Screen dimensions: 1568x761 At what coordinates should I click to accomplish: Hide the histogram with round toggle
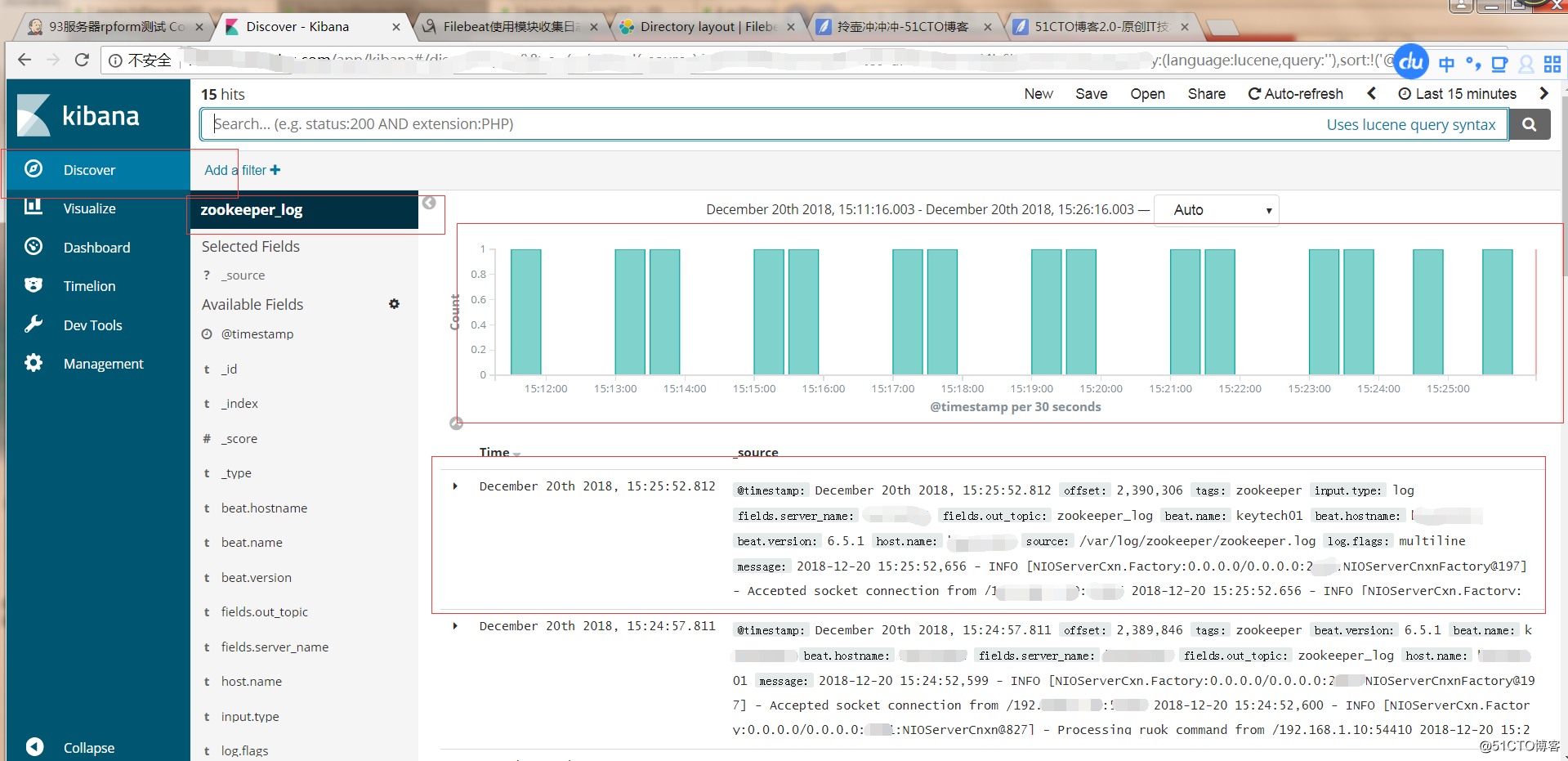point(457,423)
